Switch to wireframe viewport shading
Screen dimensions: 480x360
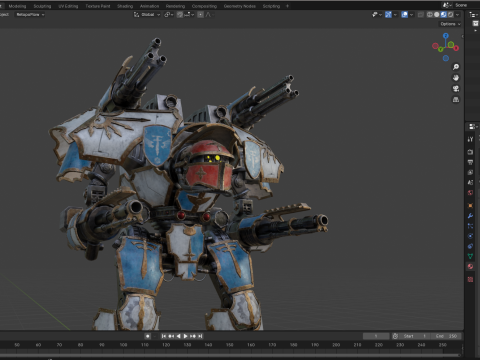tap(430, 15)
